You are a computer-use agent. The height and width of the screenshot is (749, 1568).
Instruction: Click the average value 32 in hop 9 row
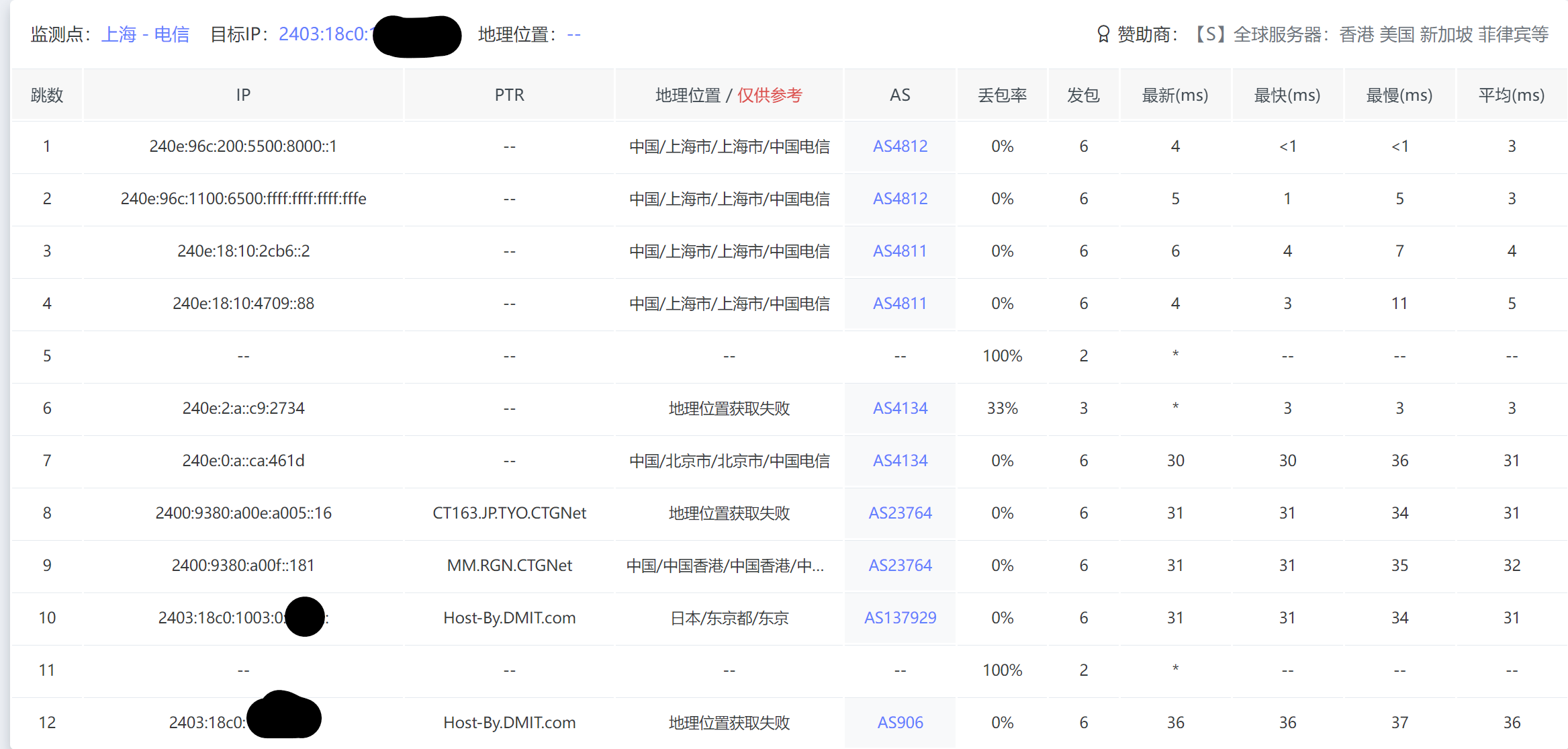pyautogui.click(x=1512, y=566)
